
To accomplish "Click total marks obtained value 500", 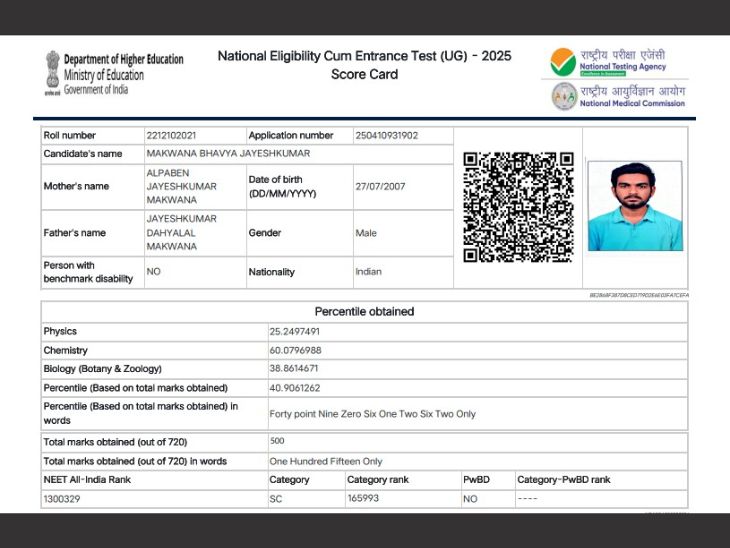I will point(278,441).
